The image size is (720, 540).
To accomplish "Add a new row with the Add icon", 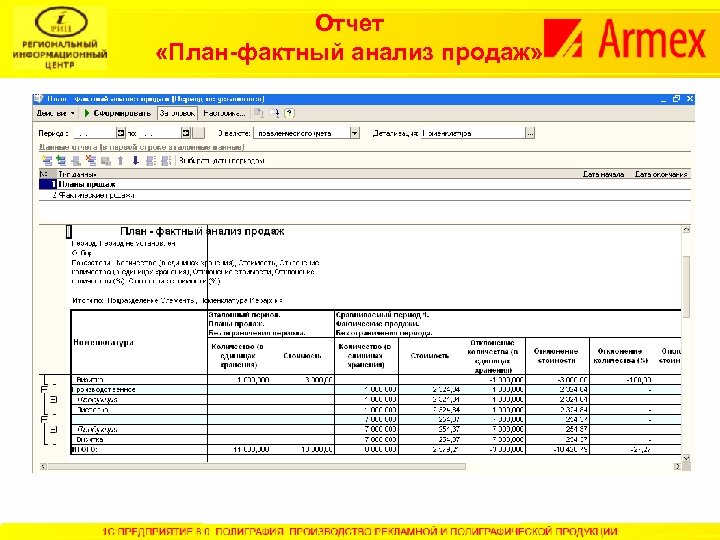I will pyautogui.click(x=46, y=161).
